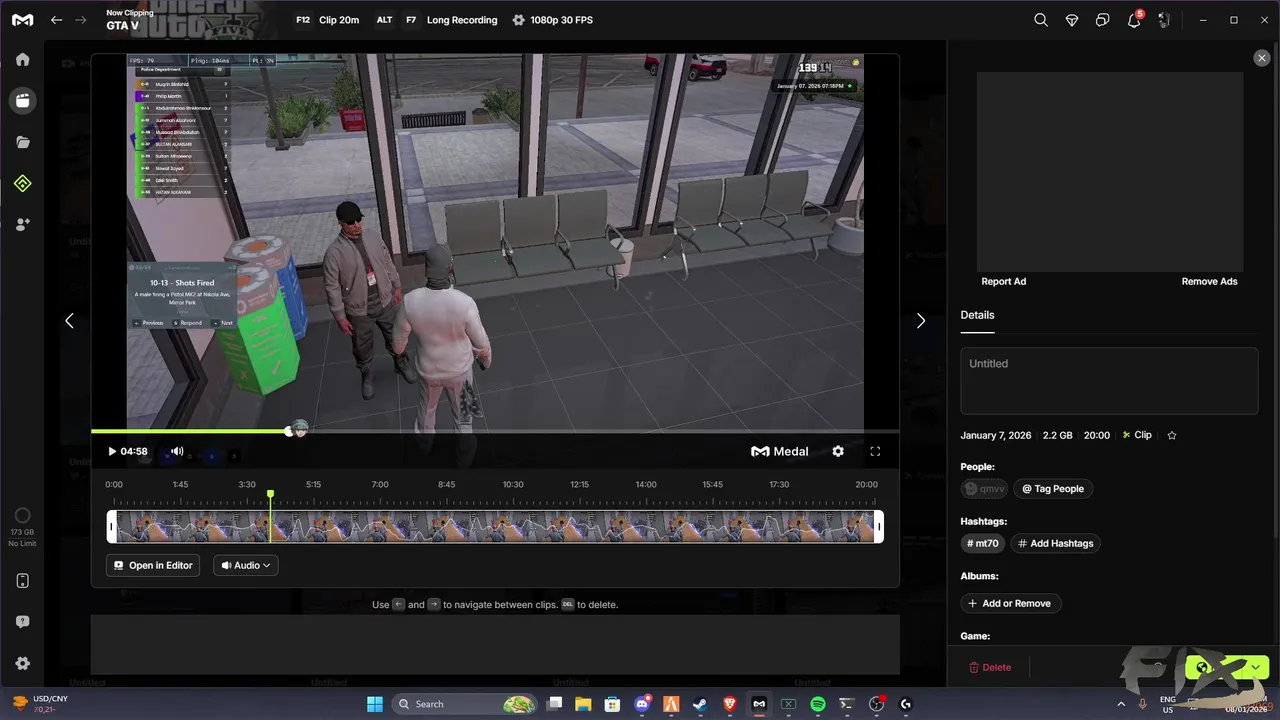Click the Medal watermark in the player
The image size is (1280, 720).
pyautogui.click(x=779, y=451)
